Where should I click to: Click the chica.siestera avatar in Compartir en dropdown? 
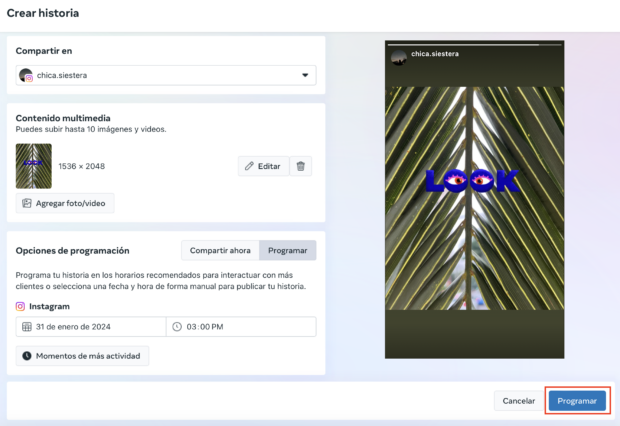[26, 75]
